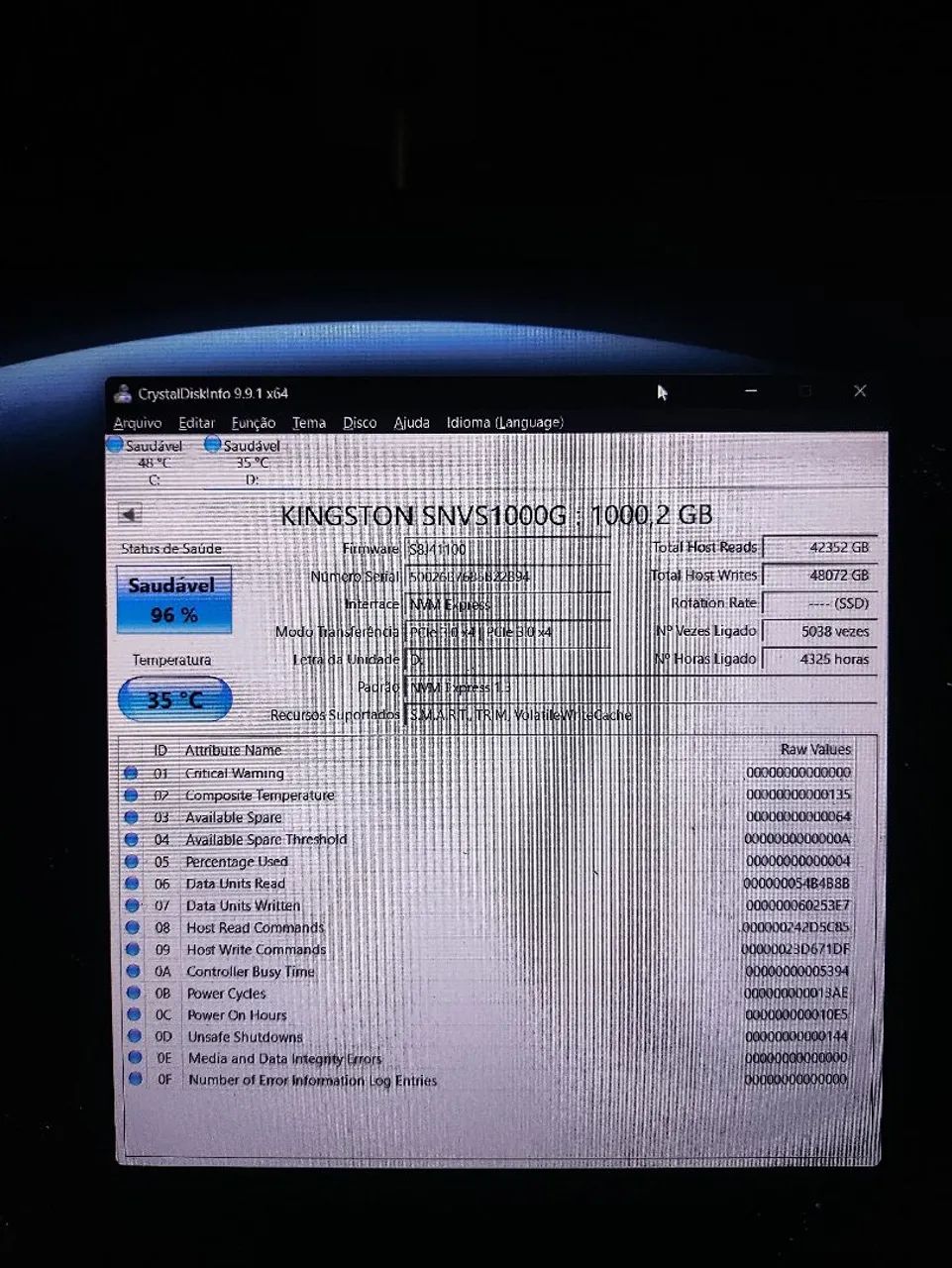Screen dimensions: 952x1268
Task: Click the blue status dot for Composite Temperature
Action: click(131, 795)
